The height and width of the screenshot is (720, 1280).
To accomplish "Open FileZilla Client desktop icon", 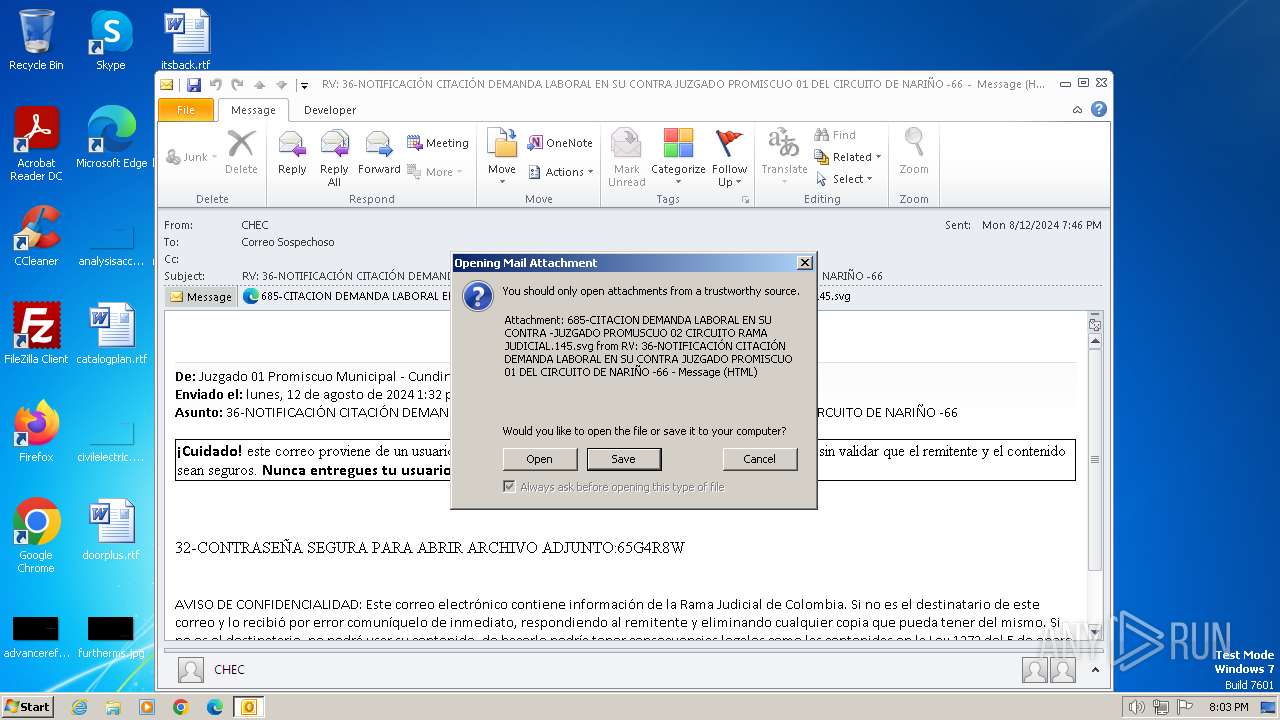I will point(36,334).
